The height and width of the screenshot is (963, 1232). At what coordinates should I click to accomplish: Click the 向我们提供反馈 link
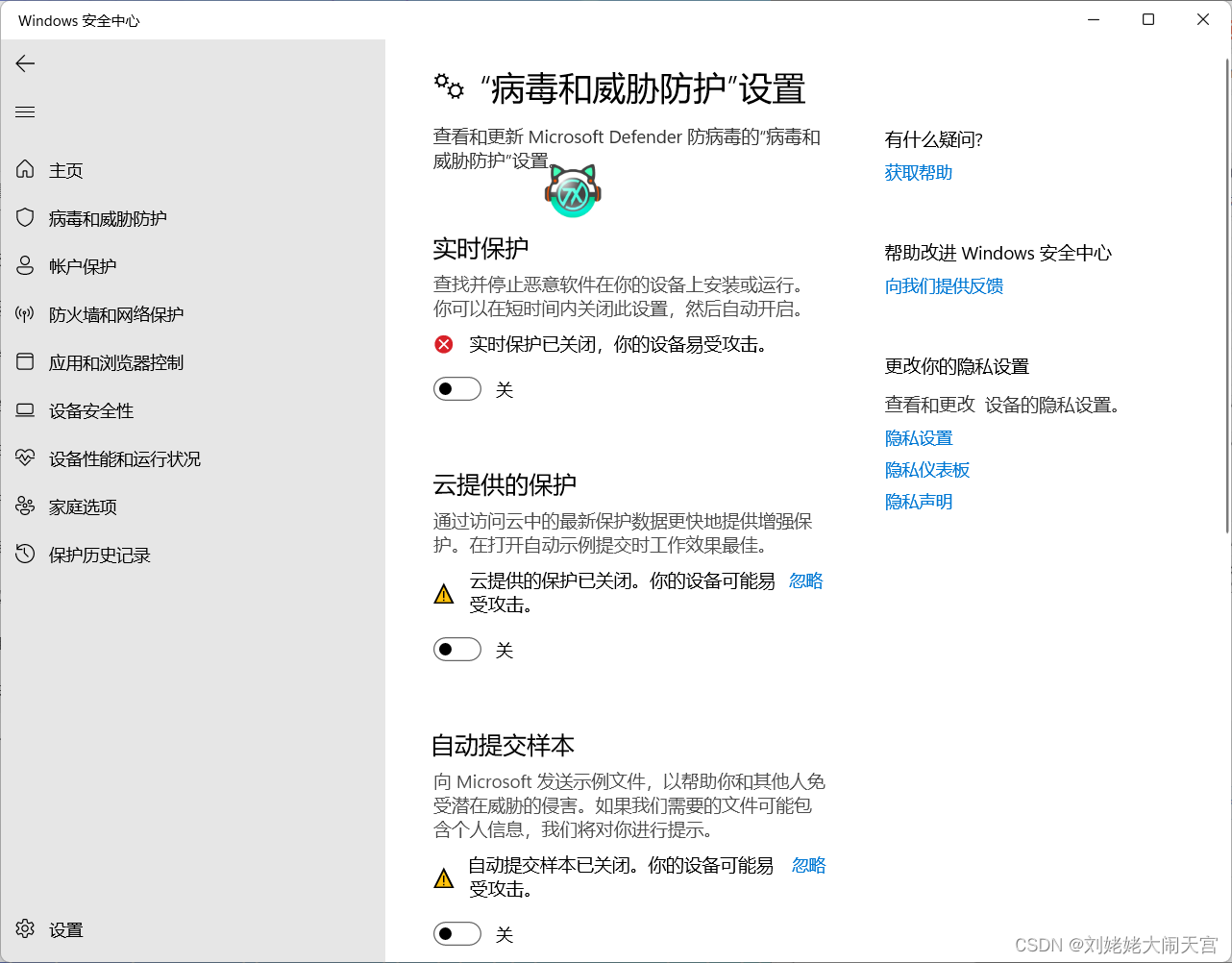944,286
